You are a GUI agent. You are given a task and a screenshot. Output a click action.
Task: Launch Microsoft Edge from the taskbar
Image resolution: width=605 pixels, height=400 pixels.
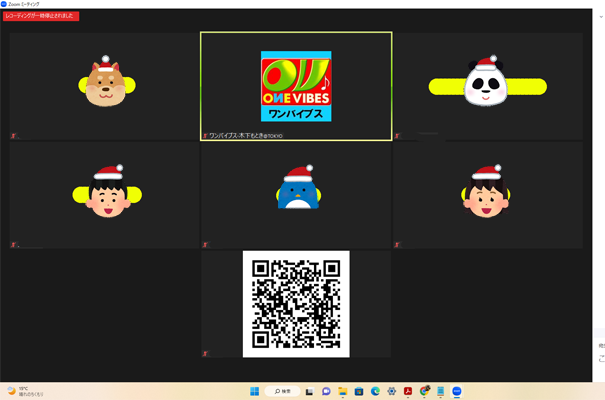click(x=375, y=391)
